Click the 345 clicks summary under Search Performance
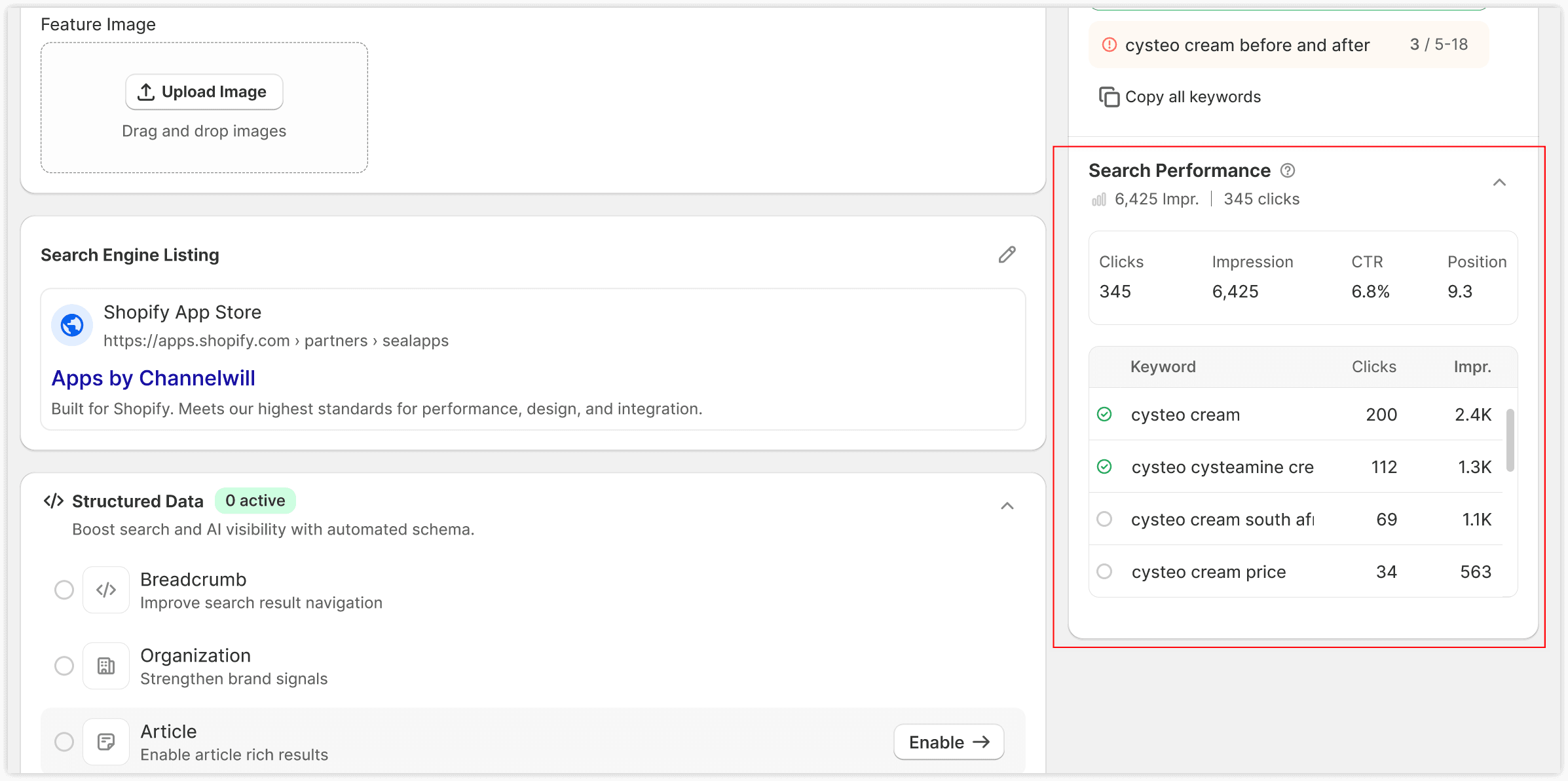 click(x=1261, y=199)
